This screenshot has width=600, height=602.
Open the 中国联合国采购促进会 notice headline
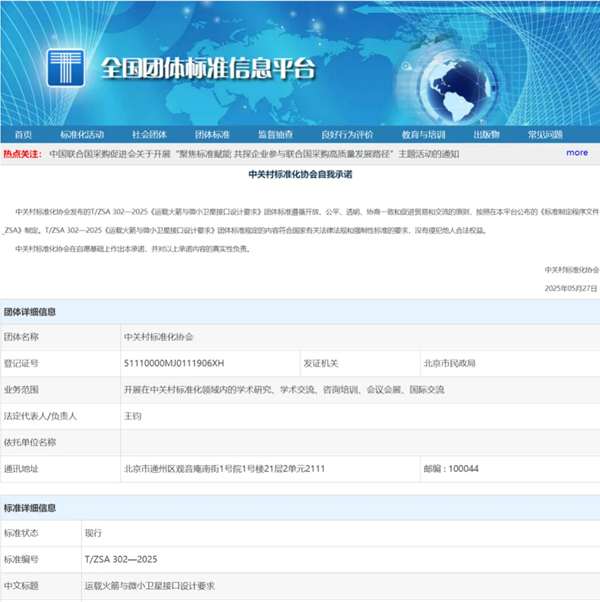pyautogui.click(x=254, y=154)
